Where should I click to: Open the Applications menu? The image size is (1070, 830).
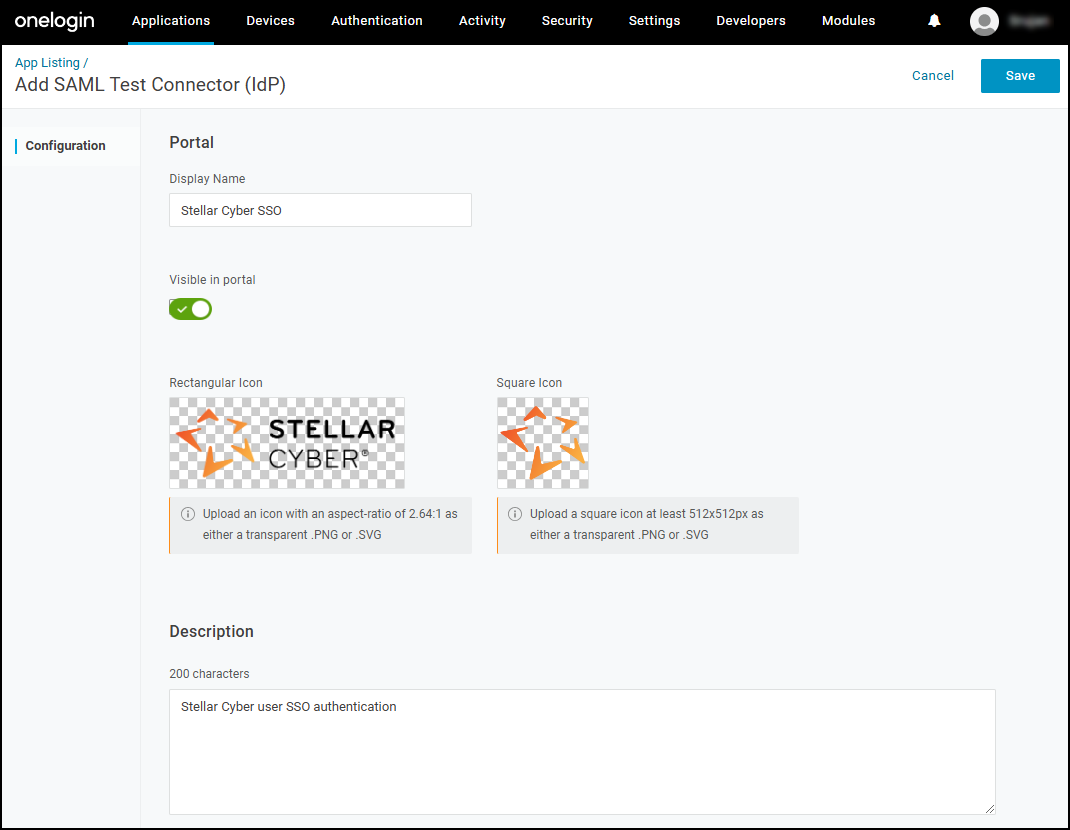170,20
